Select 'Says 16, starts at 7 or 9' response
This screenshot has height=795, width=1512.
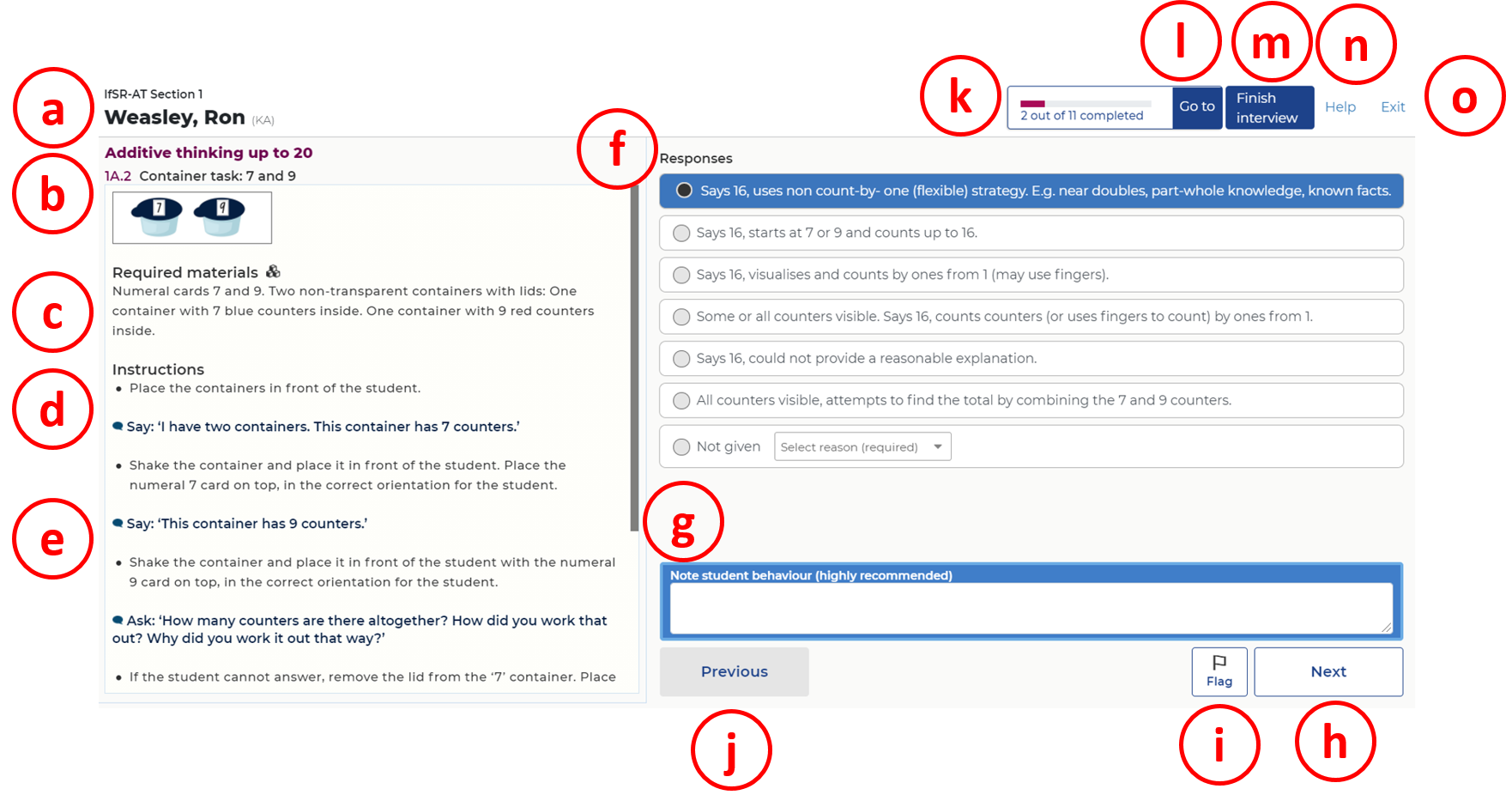[1031, 233]
